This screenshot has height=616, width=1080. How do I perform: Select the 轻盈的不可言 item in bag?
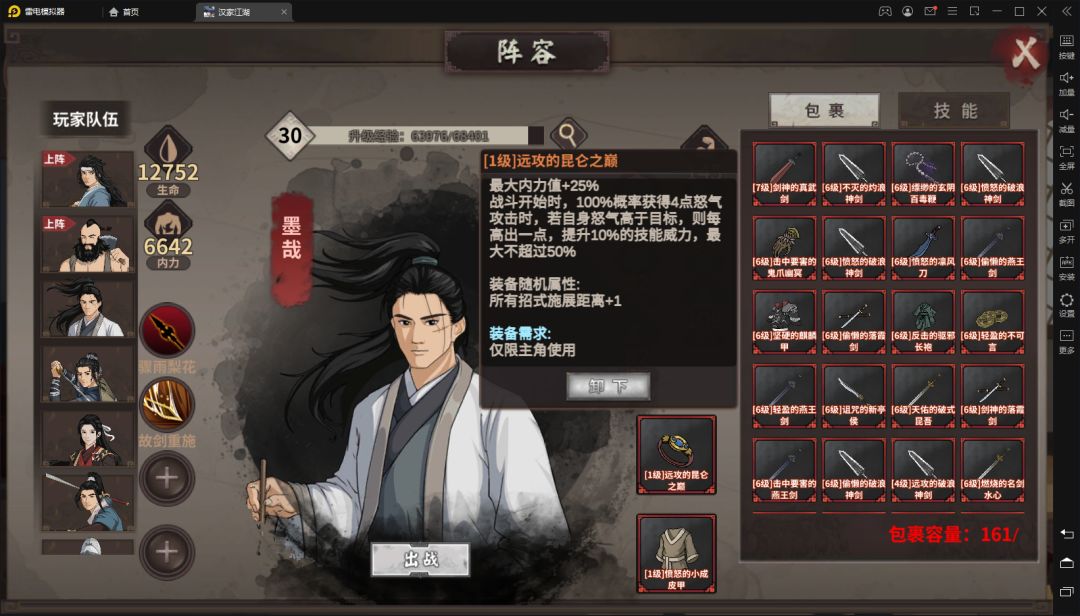[993, 322]
